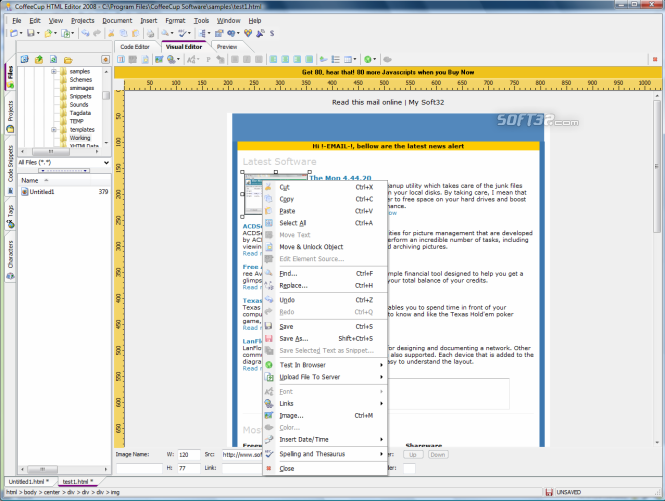Click the Print icon in main toolbar
Screen dimensions: 665x501
pyautogui.click(x=151, y=33)
